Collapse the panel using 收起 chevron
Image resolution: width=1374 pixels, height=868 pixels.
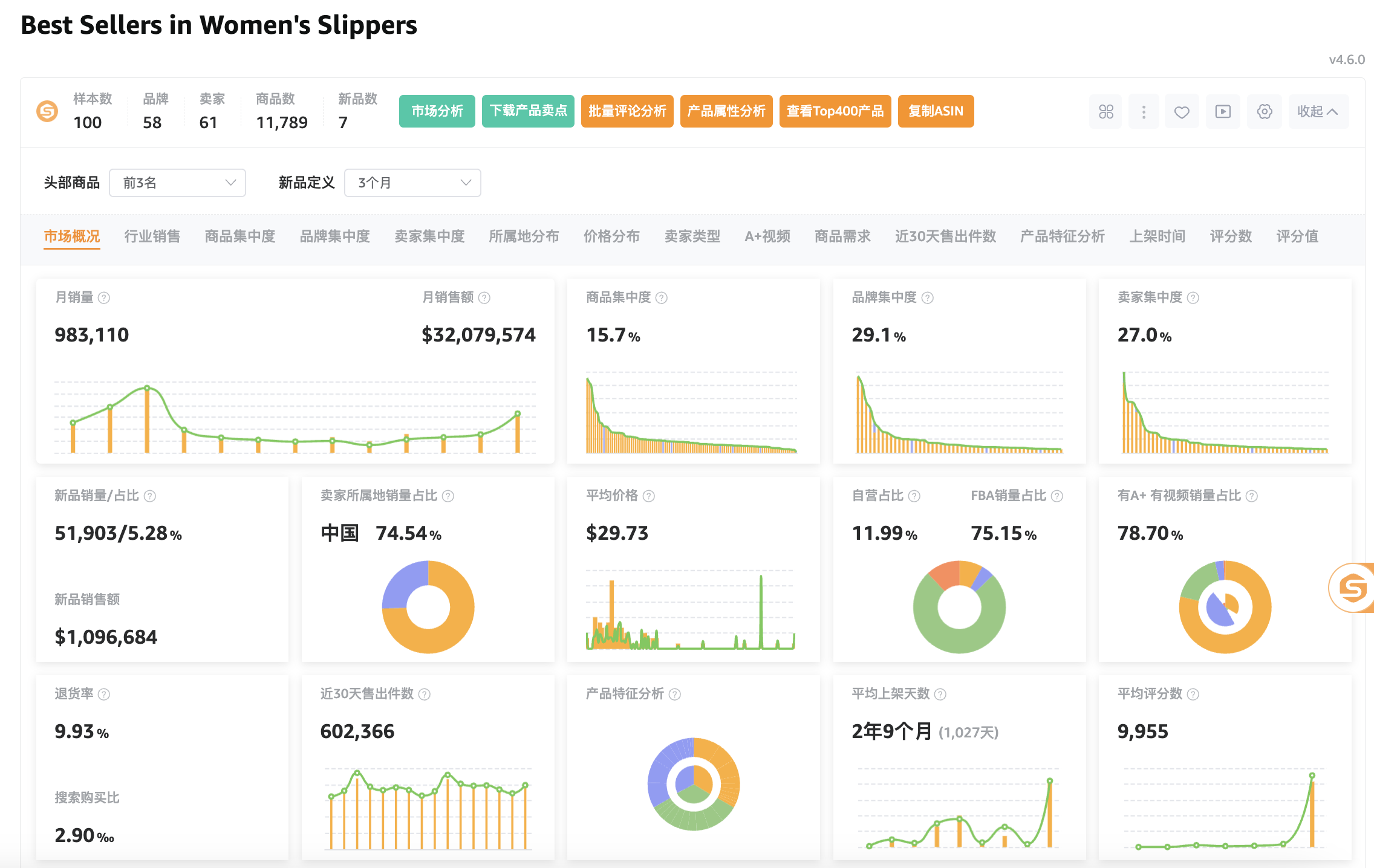[x=1318, y=111]
